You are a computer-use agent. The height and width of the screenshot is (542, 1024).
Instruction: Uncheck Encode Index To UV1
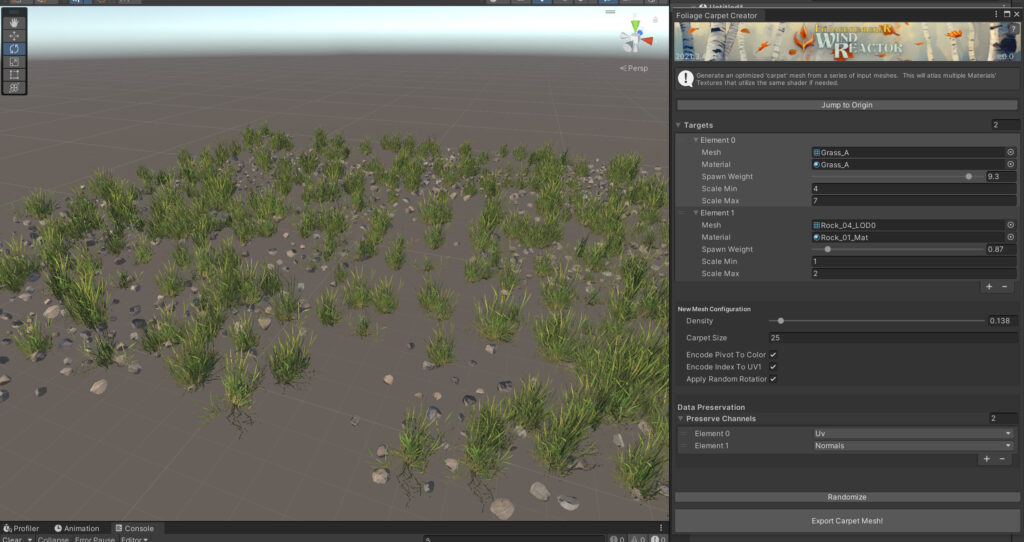coord(773,367)
